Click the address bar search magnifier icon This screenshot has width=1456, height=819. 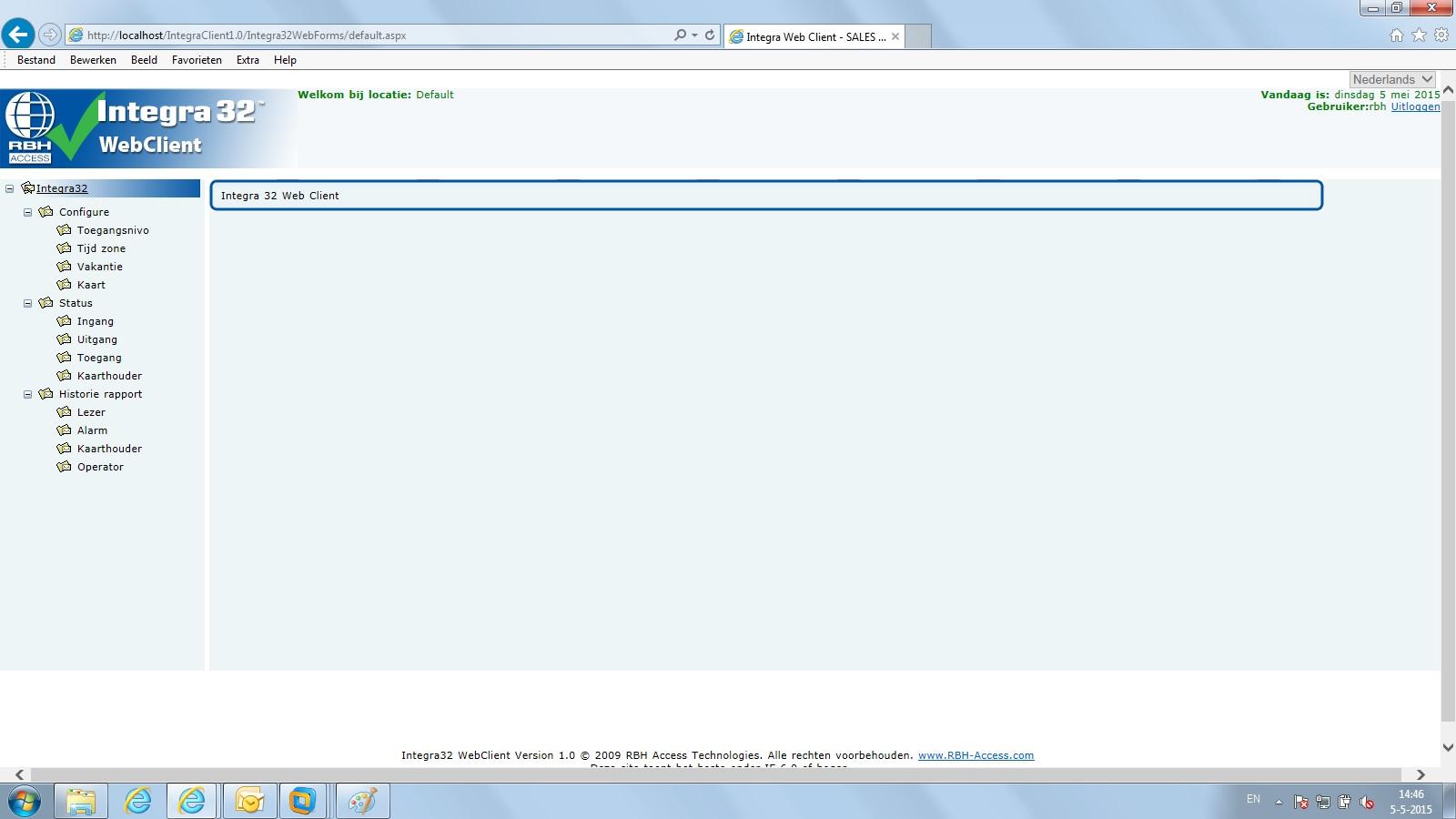tap(680, 35)
